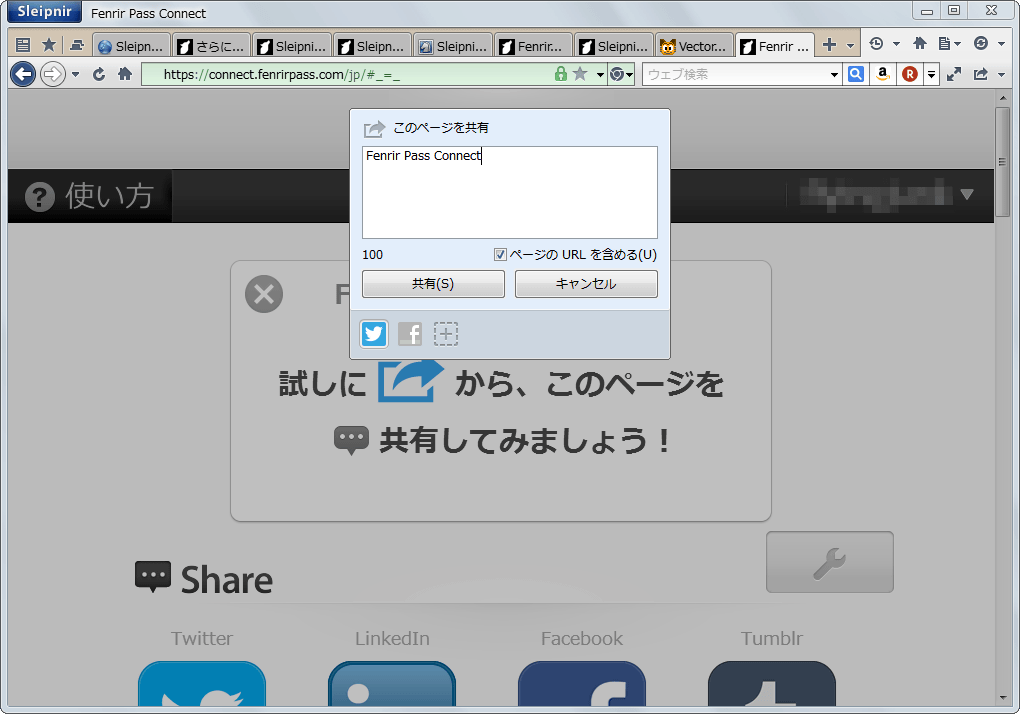Go forward with the grey arrow button
This screenshot has height=714, width=1020.
coord(53,74)
